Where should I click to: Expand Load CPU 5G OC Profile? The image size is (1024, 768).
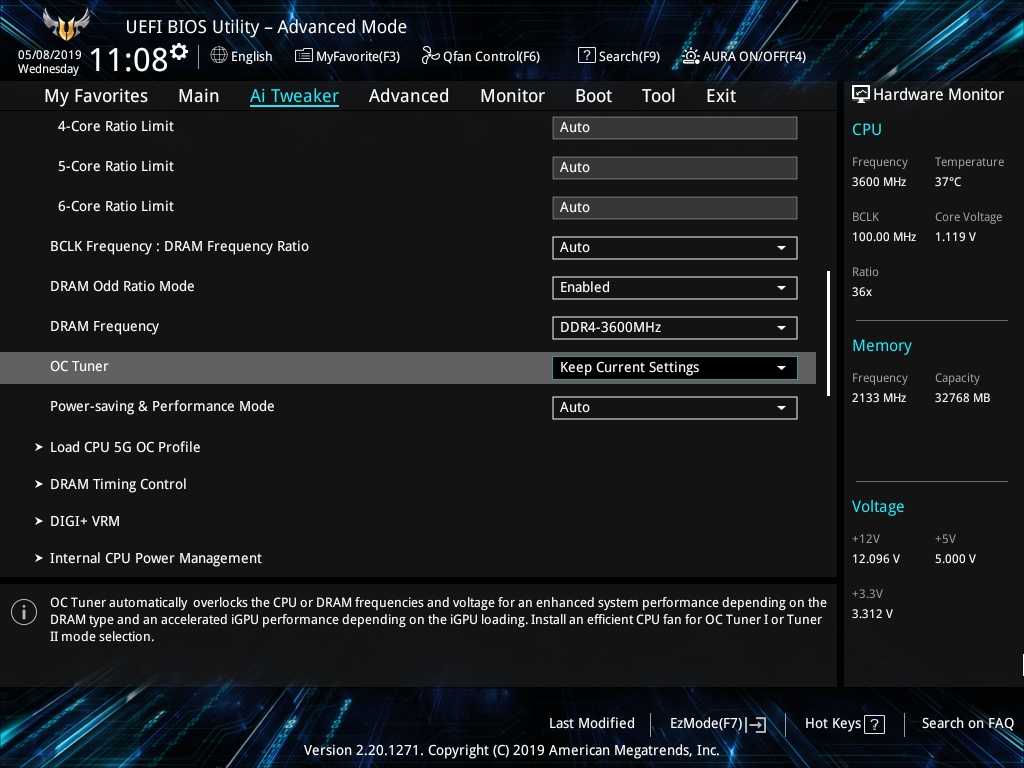click(x=125, y=447)
